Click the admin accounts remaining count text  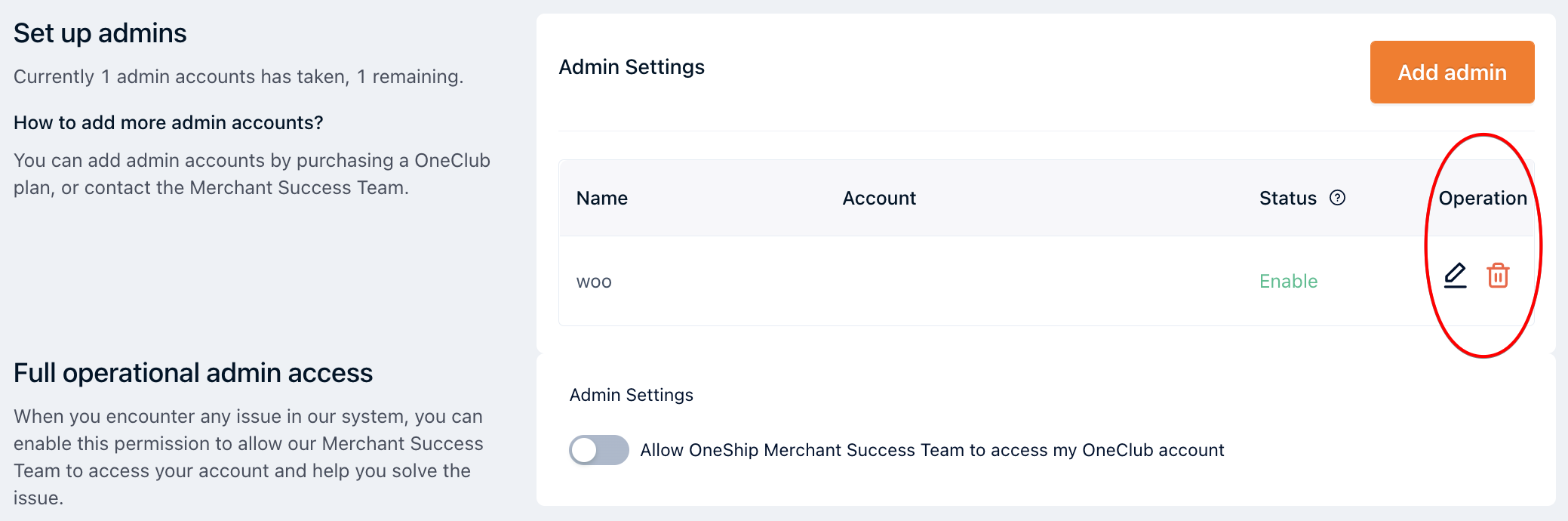pyautogui.click(x=238, y=77)
